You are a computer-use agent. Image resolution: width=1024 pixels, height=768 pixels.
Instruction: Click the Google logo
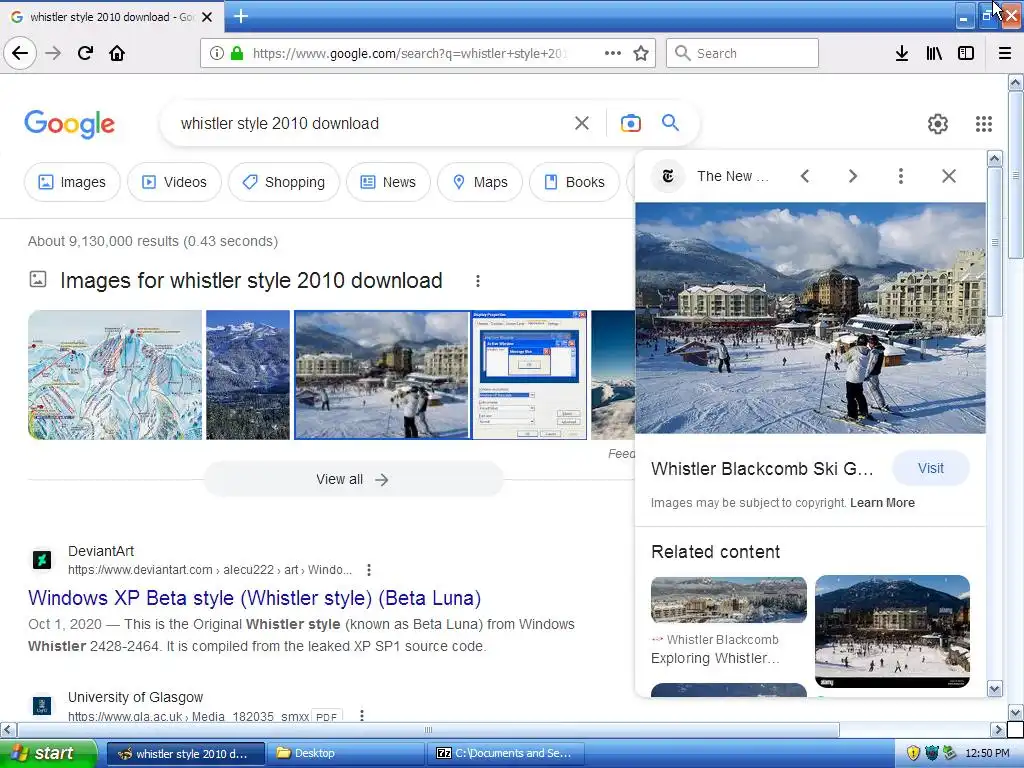coord(70,124)
